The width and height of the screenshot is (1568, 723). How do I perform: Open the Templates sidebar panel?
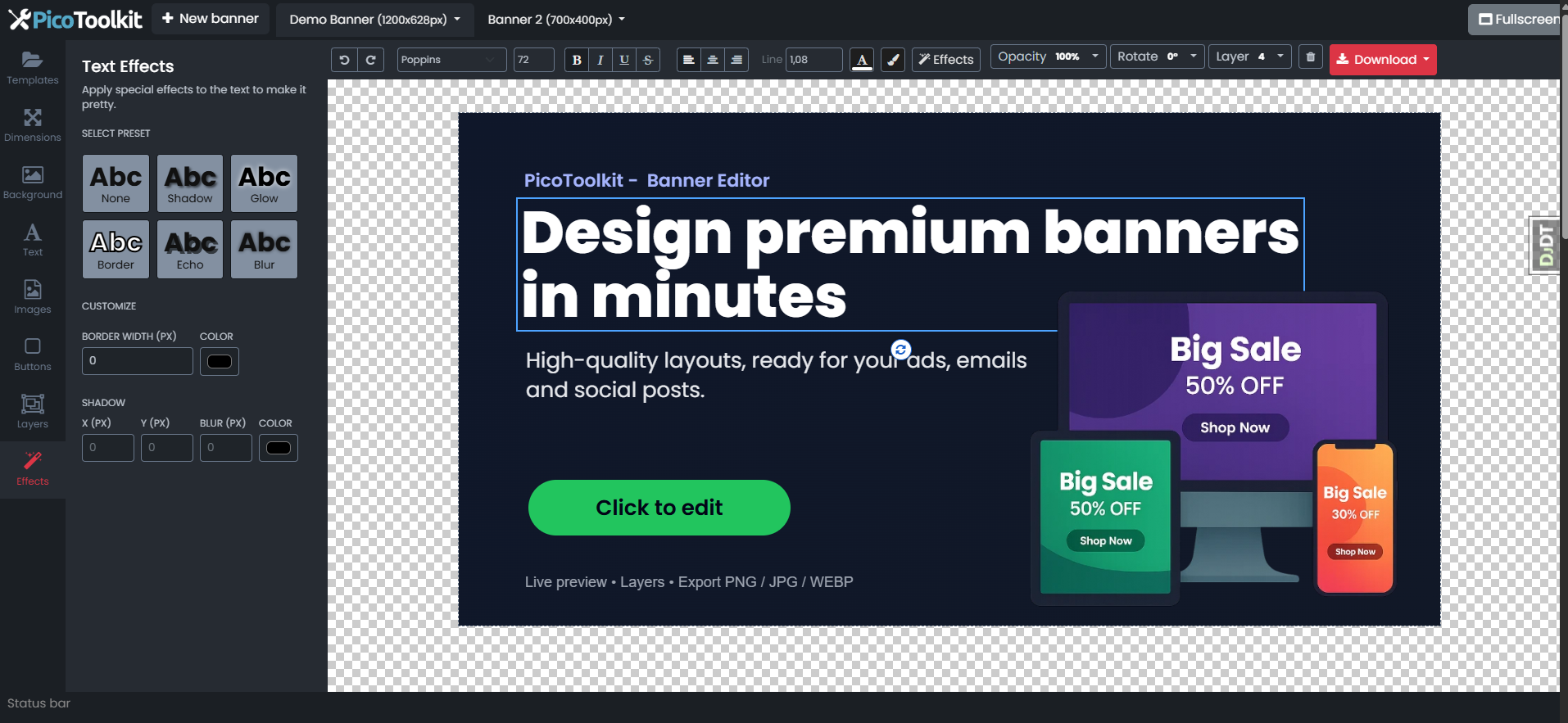coord(33,68)
